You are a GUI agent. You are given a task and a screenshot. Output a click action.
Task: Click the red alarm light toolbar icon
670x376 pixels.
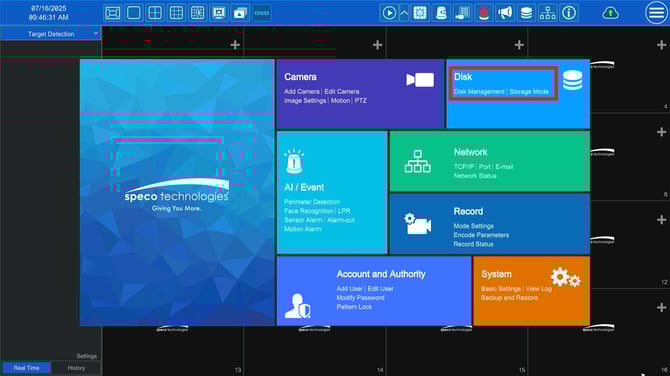coord(484,13)
